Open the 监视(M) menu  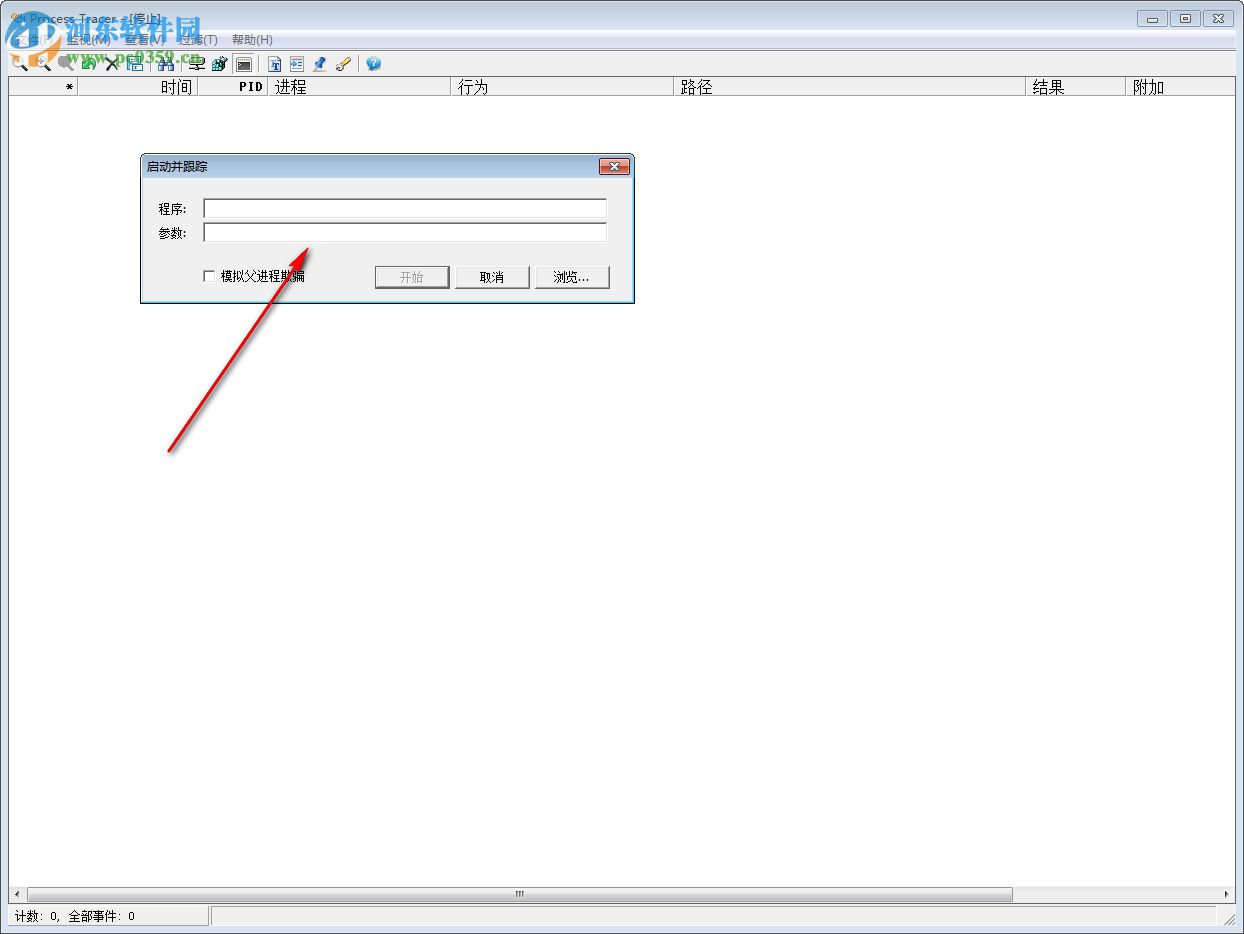(85, 39)
